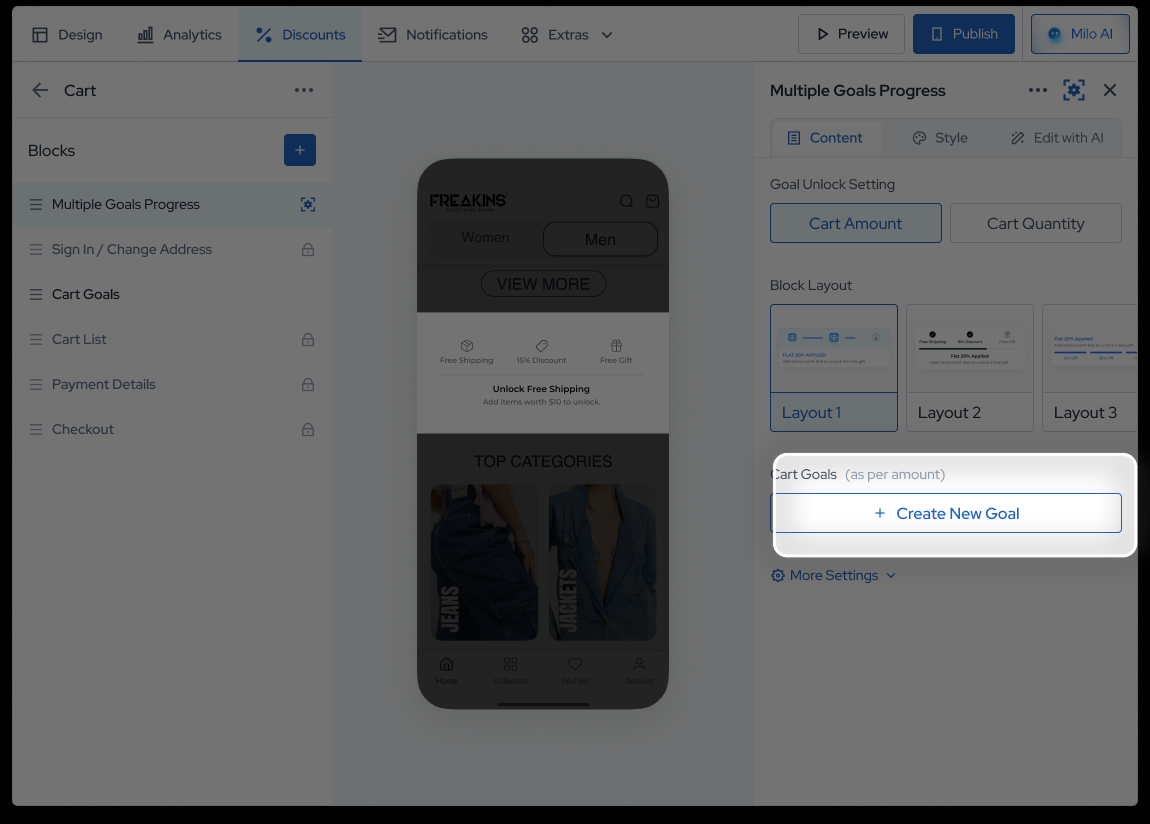Select Cart Quantity unlock setting

coord(1036,223)
